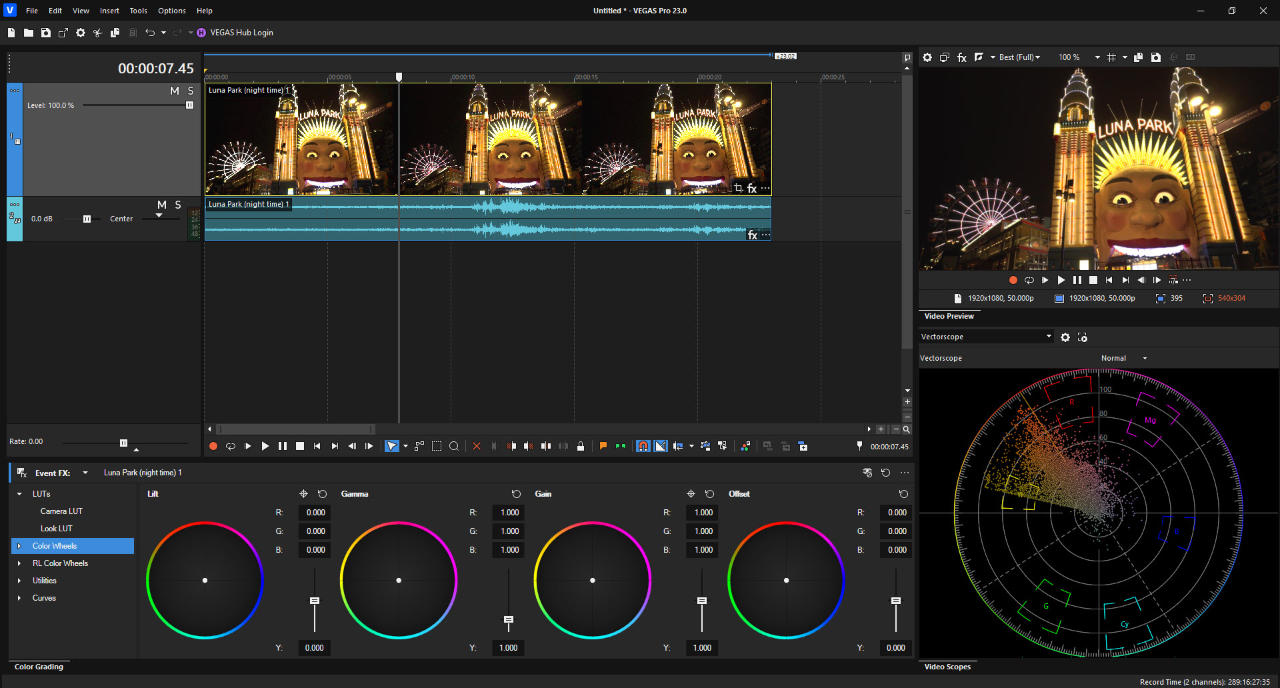Select the Zoom magnifier tool

pos(454,446)
